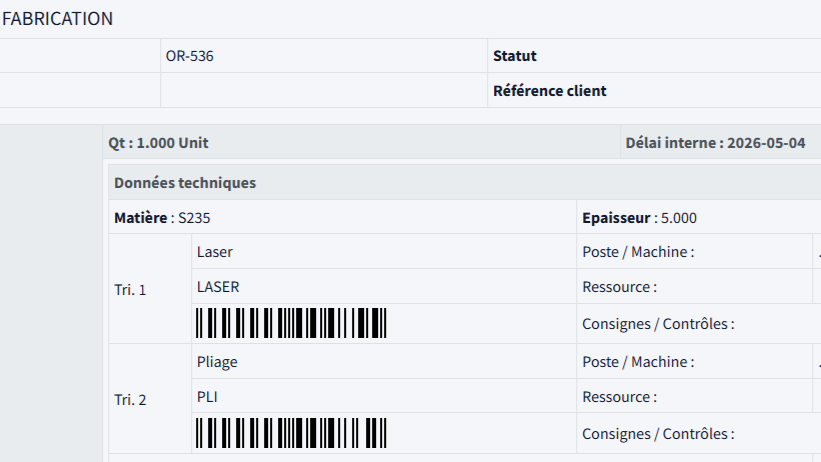Click the Laser operation barcode
This screenshot has width=821, height=462.
(291, 323)
